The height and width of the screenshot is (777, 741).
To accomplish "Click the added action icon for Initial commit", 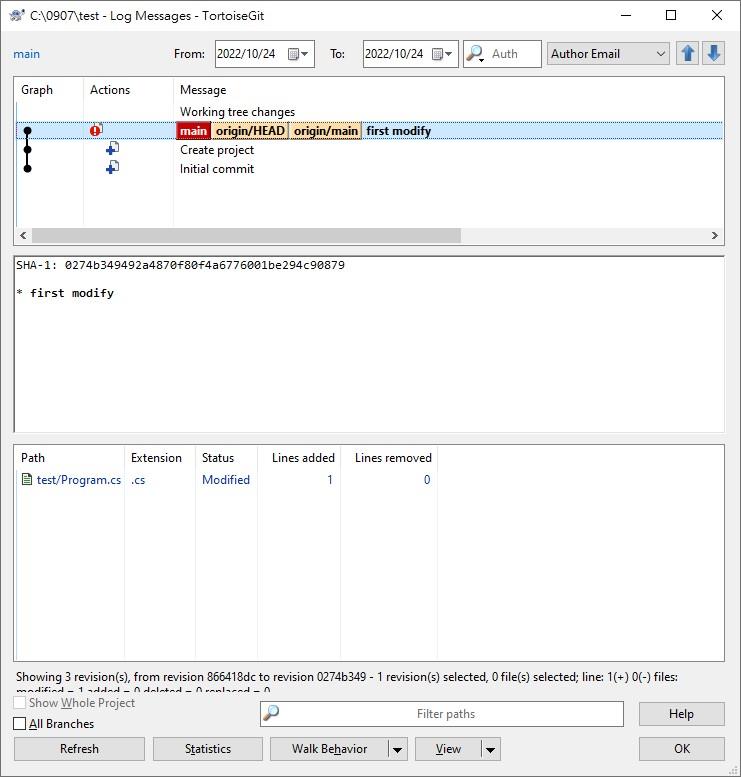I will click(112, 168).
